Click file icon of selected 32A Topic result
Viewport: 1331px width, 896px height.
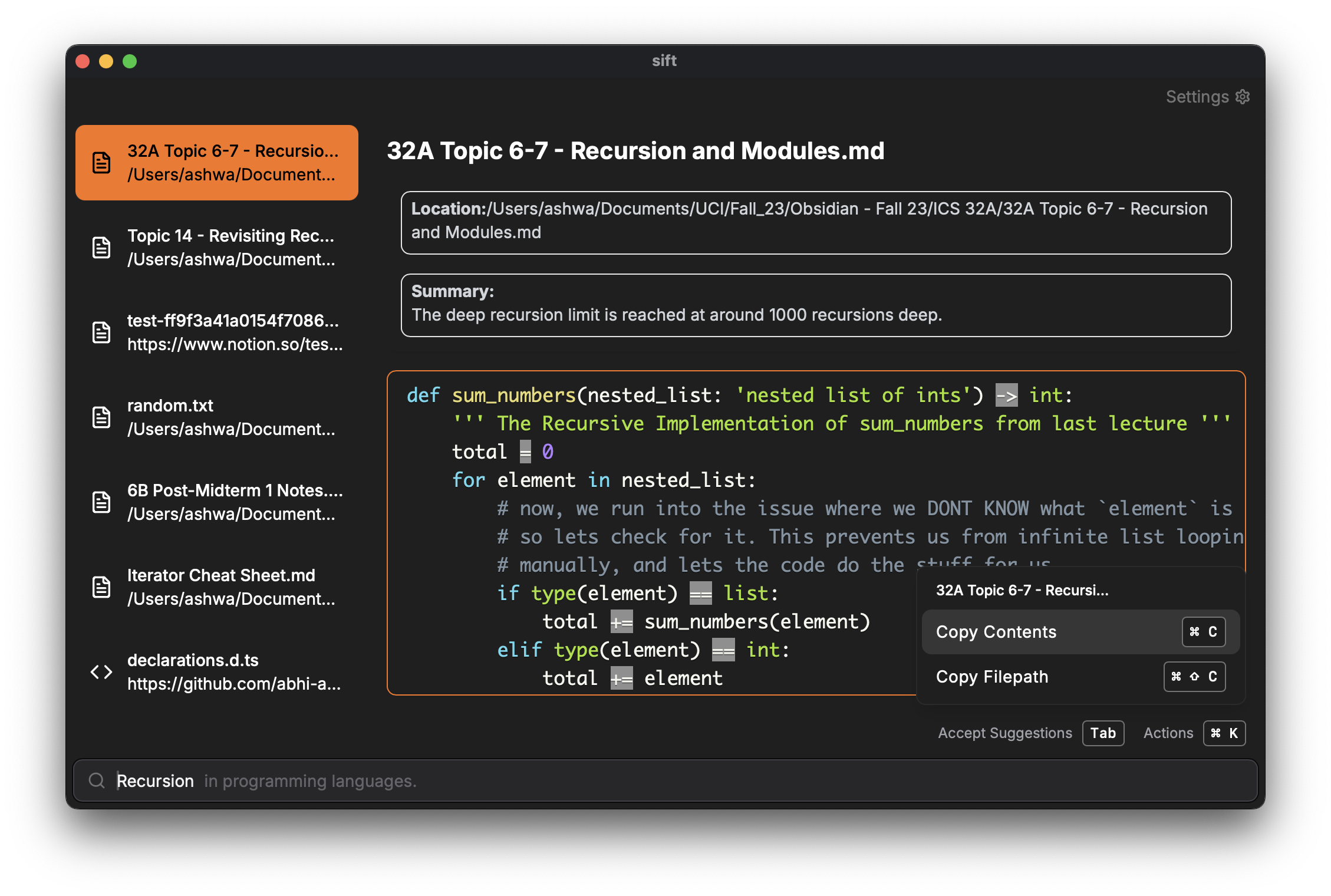101,163
